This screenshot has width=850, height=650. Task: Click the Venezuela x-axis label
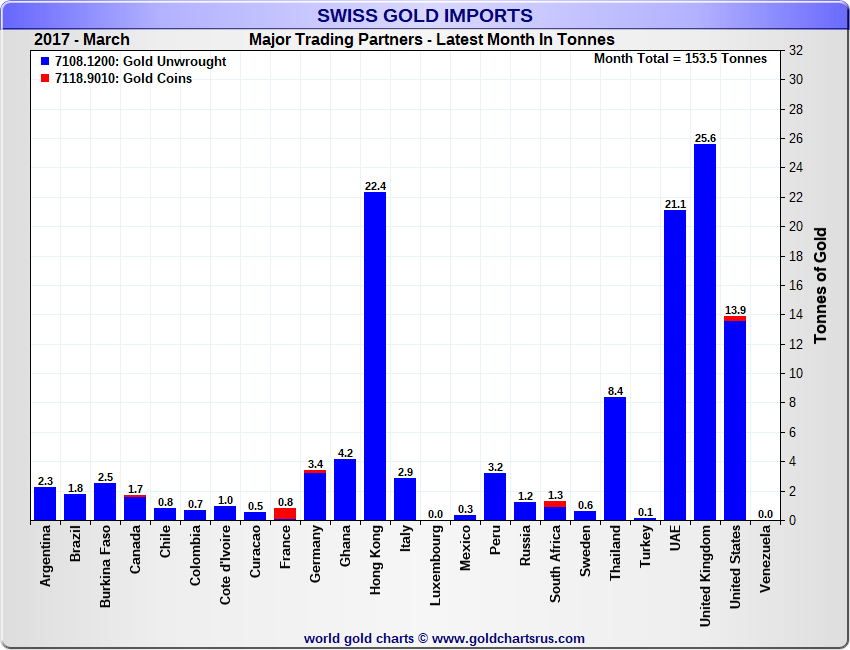(x=765, y=560)
